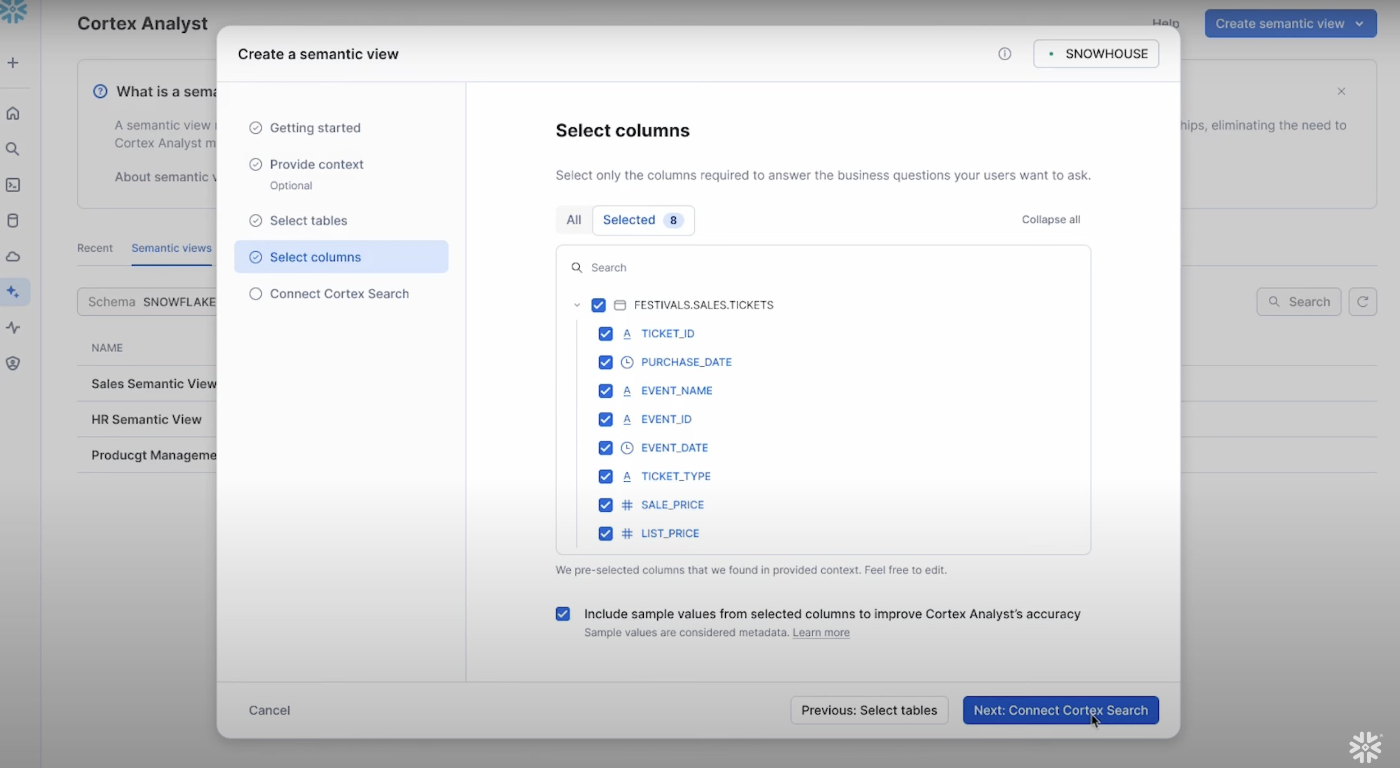1400x768 pixels.
Task: Click the Help link in page header
Action: pos(1166,24)
